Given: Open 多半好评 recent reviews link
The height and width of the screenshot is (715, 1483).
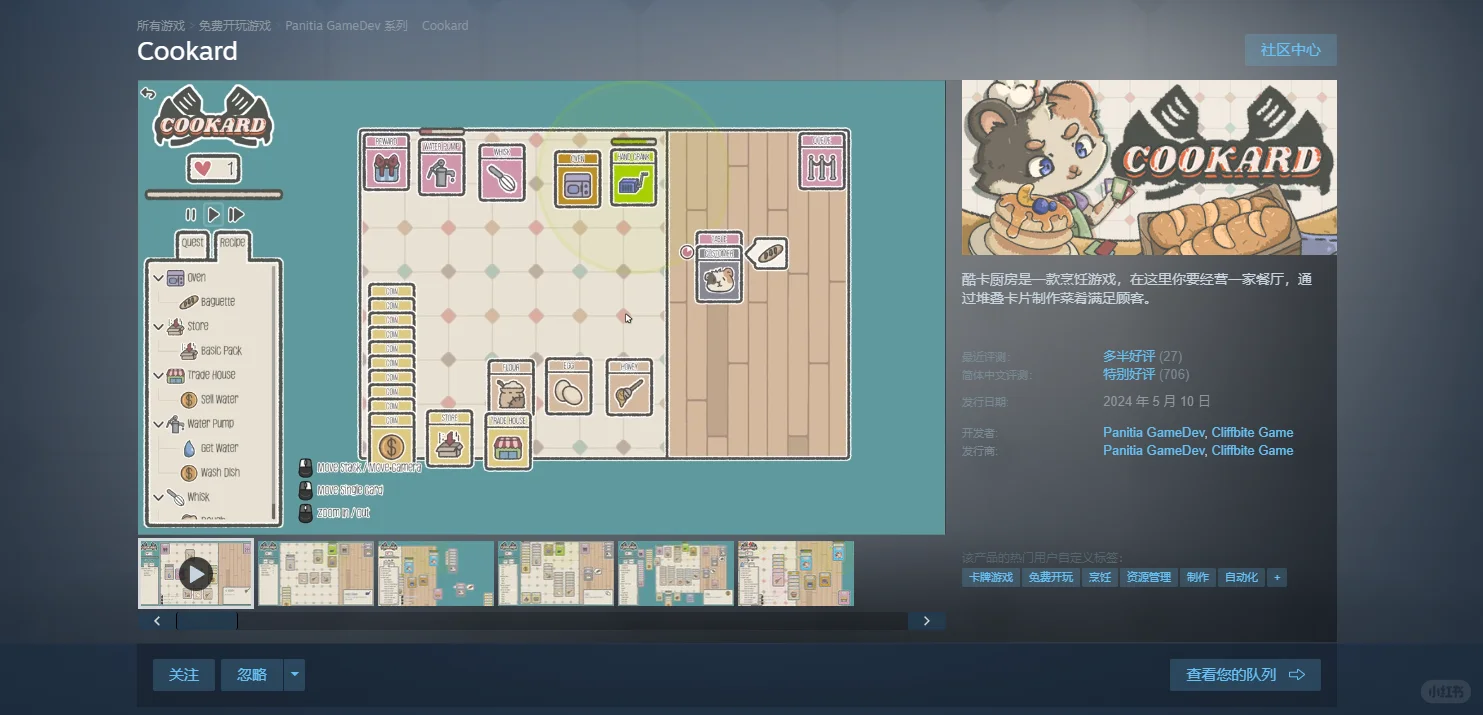Looking at the screenshot, I should (1129, 356).
